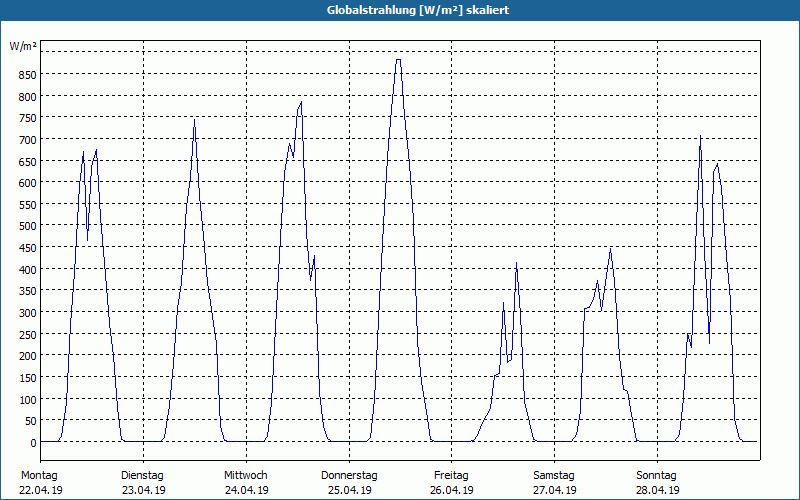Viewport: 800px width, 500px height.
Task: Select the date 22.04.19
Action: pos(41,490)
